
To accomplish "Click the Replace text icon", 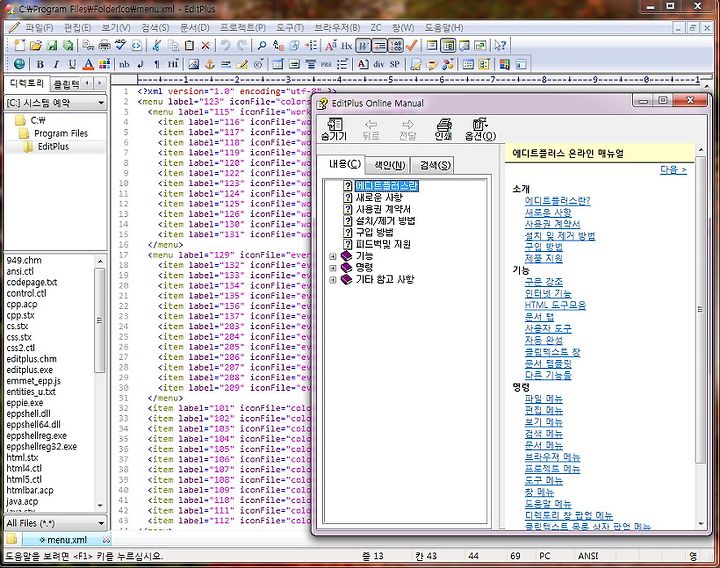I will tap(278, 45).
